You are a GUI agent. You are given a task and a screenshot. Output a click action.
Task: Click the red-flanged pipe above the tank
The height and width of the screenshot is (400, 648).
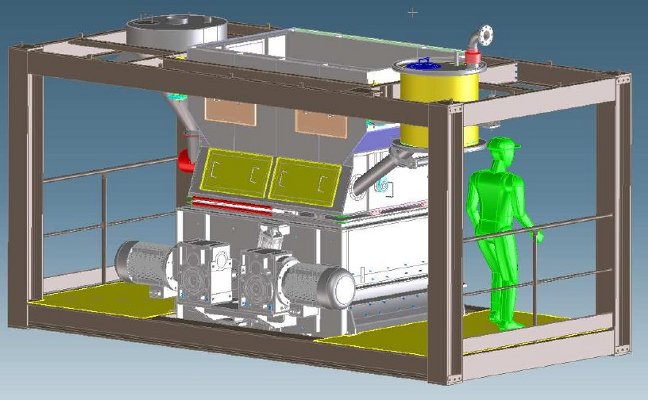coord(476,42)
